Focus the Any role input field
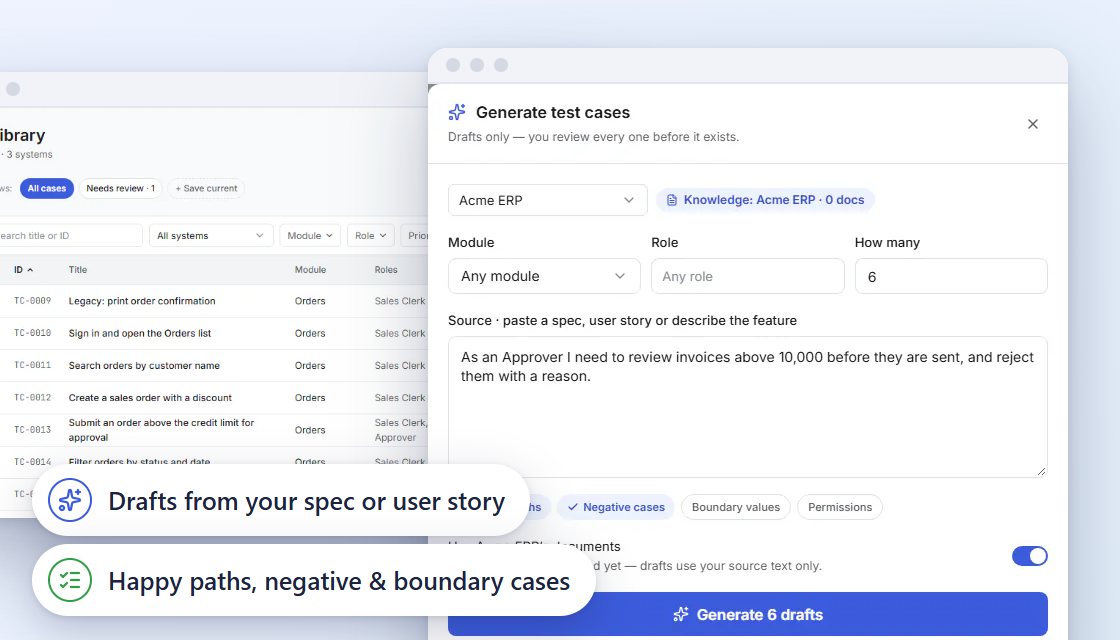1120x640 pixels. pos(747,276)
